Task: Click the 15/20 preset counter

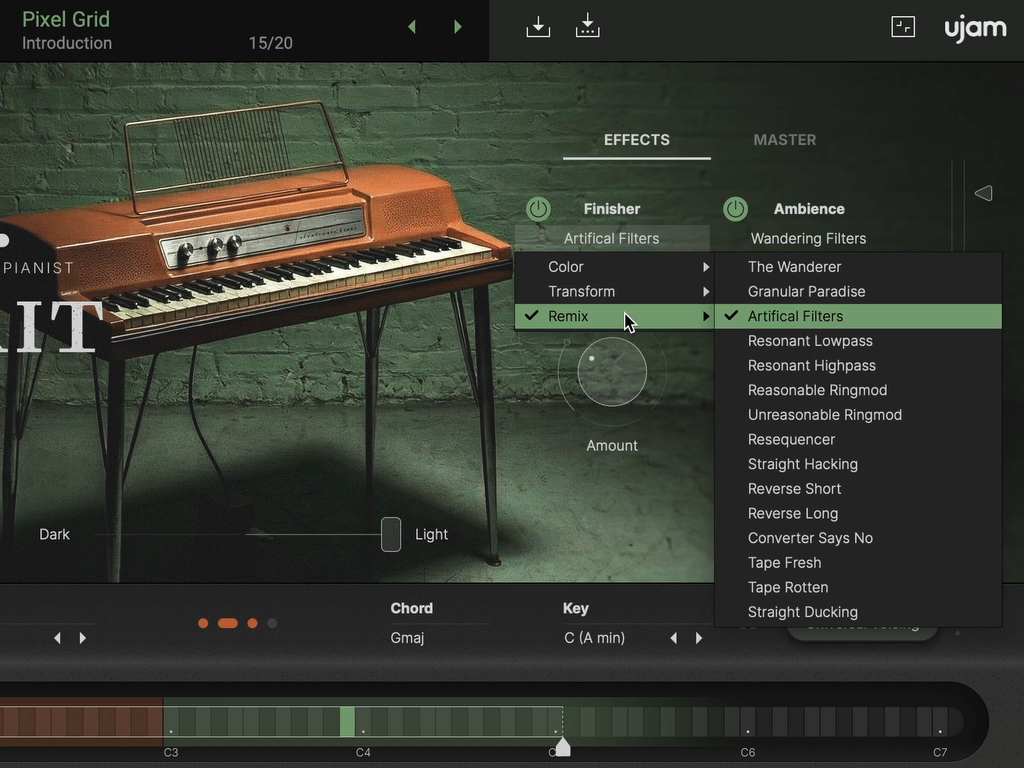Action: tap(270, 43)
